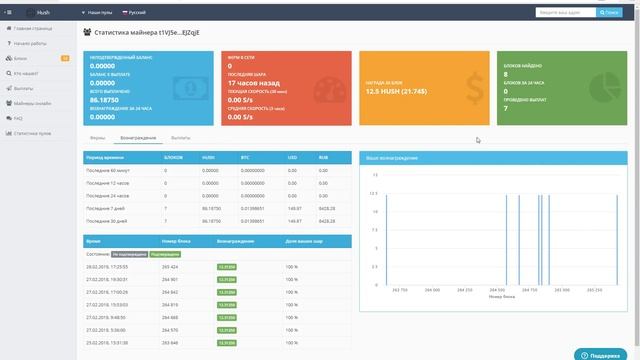Screen dimensions: 640x360
Task: Toggle the green Подтверждено status filter
Action: click(x=165, y=254)
